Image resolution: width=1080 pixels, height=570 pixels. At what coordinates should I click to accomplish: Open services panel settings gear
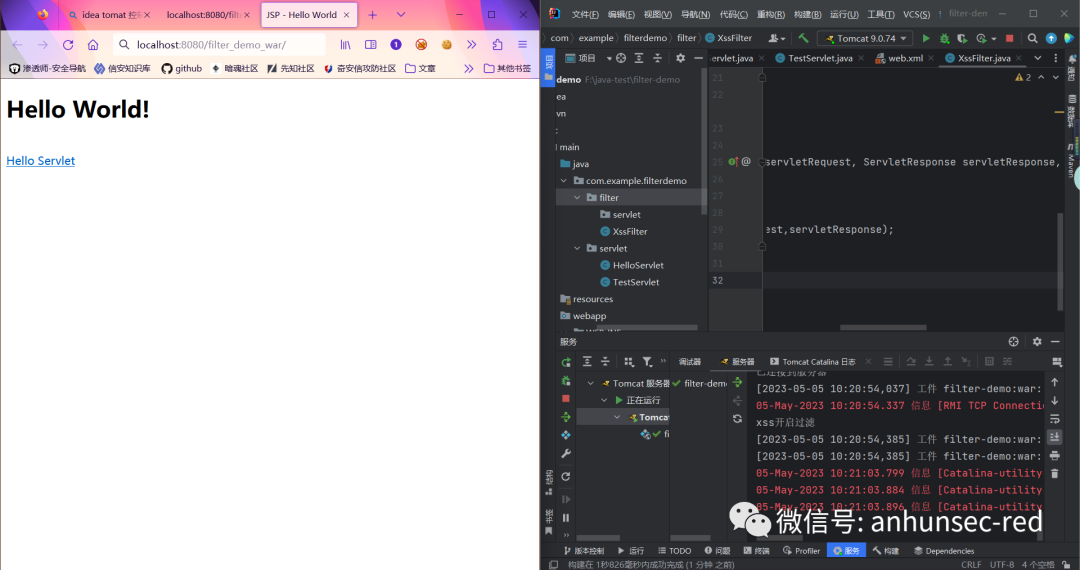(x=1037, y=341)
